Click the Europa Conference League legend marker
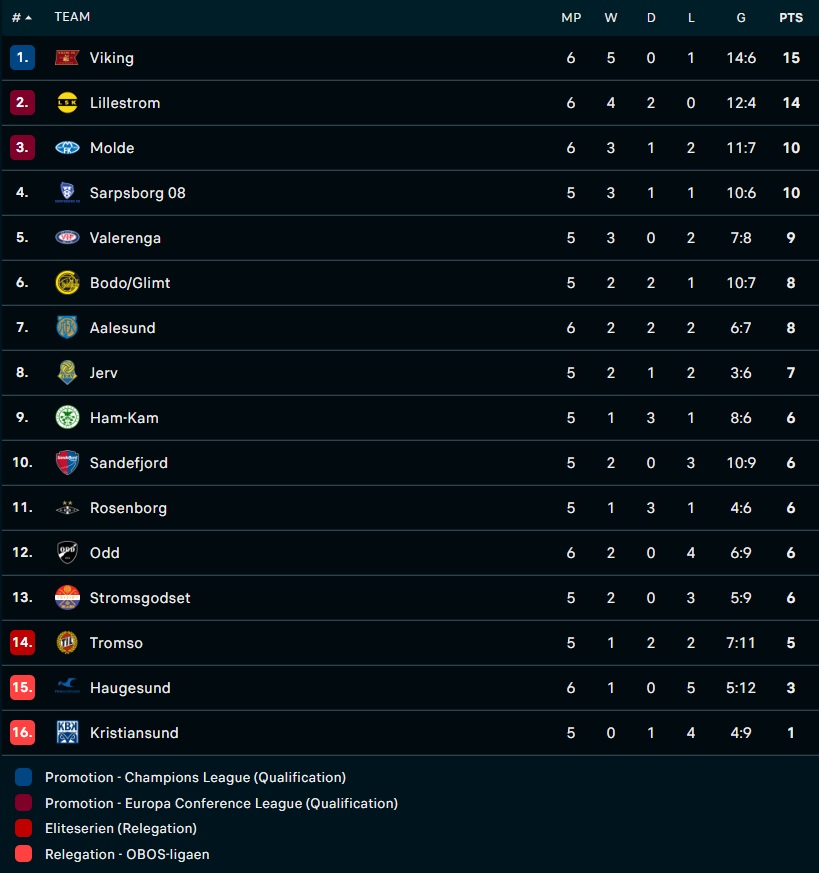 point(25,802)
